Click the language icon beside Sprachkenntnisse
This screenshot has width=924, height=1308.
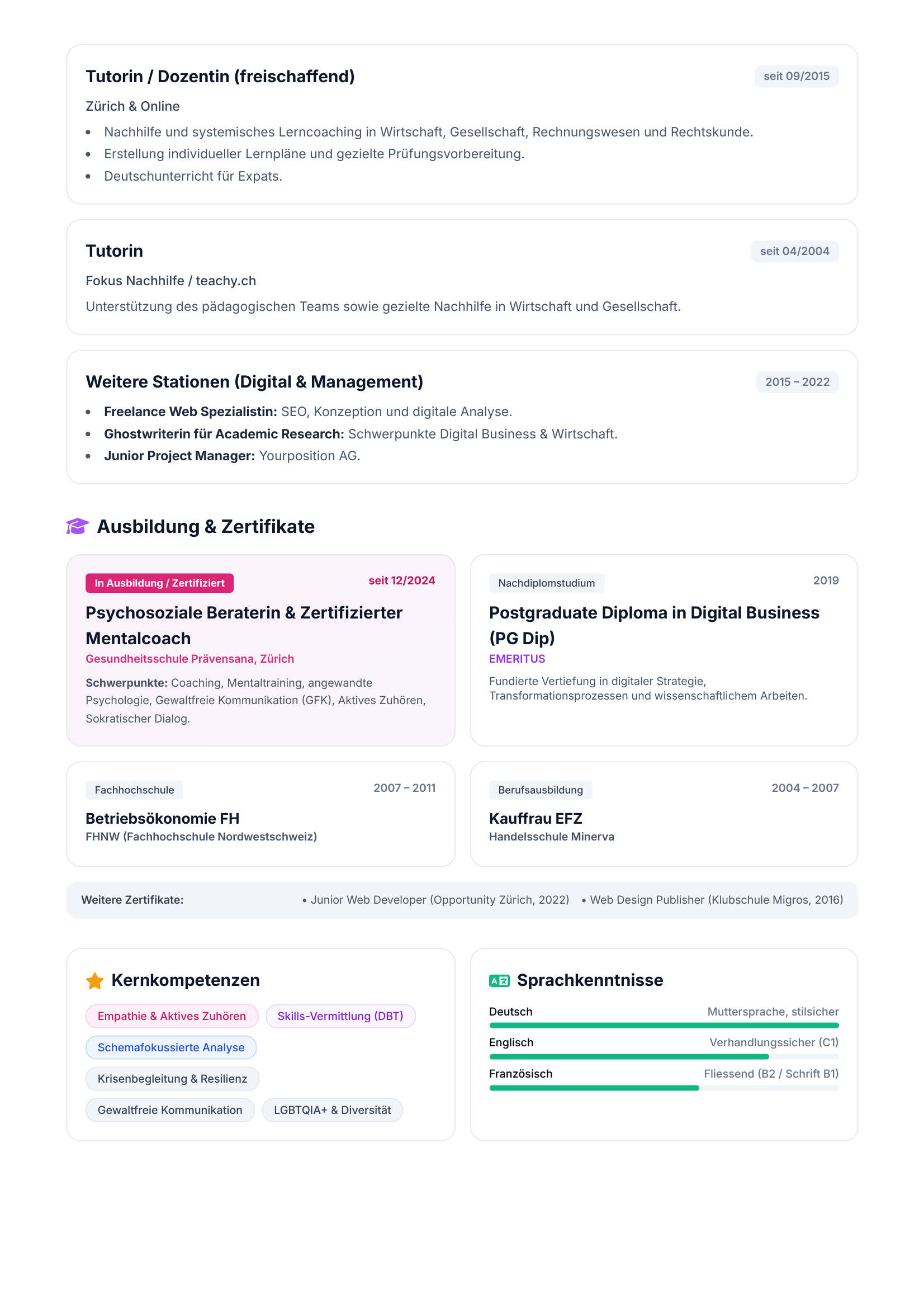click(499, 980)
